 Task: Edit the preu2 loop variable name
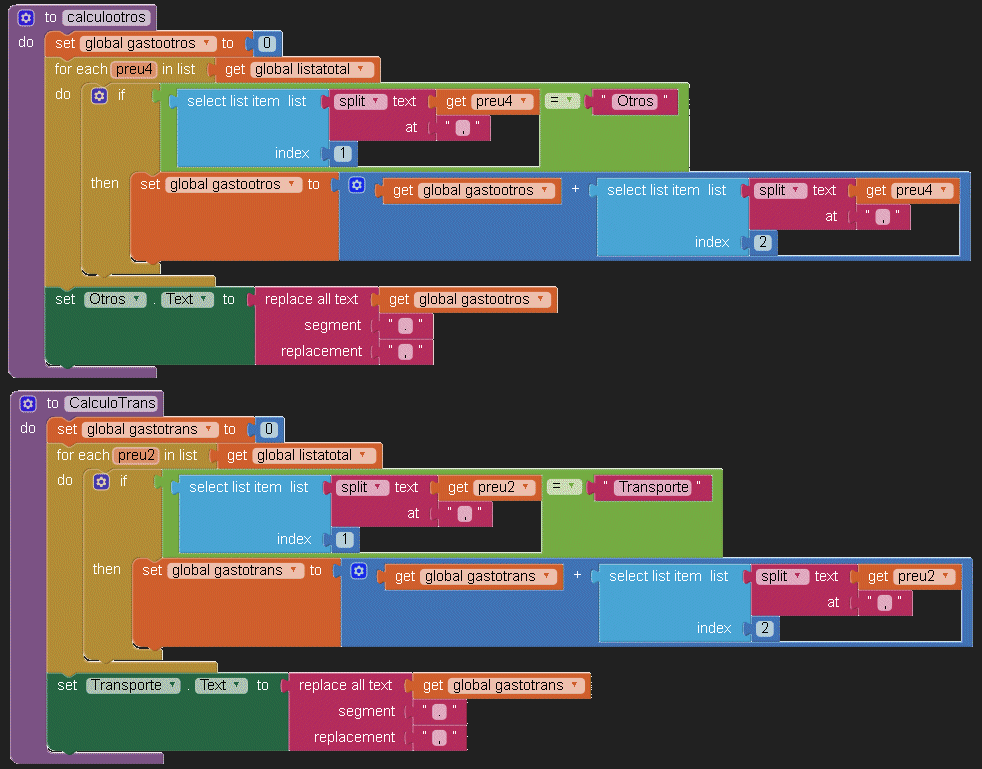click(x=135, y=455)
